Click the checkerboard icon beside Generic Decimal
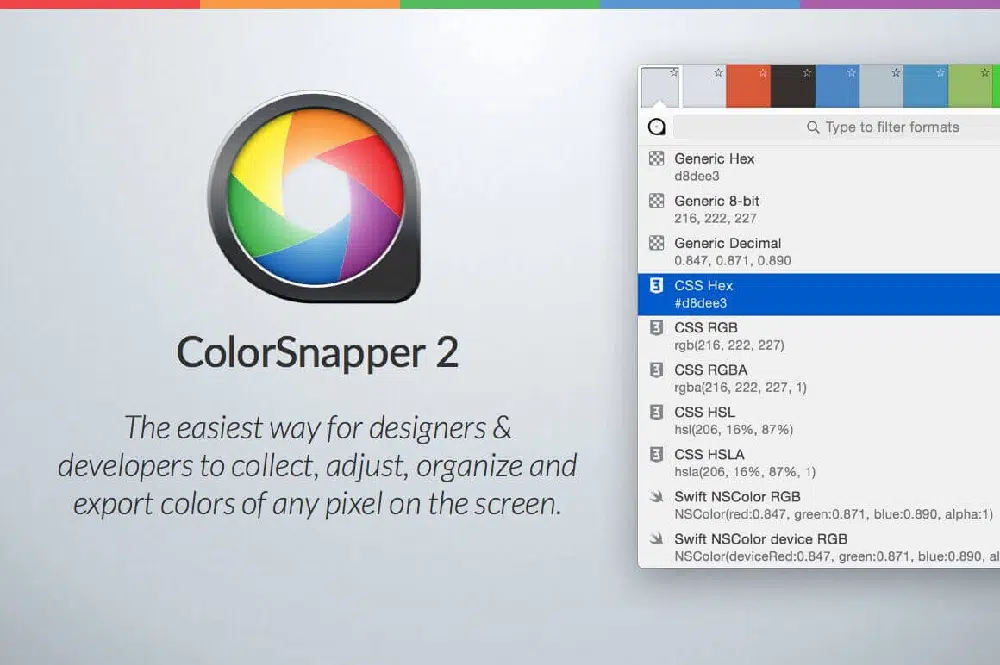Viewport: 1000px width, 665px height. pyautogui.click(x=657, y=243)
